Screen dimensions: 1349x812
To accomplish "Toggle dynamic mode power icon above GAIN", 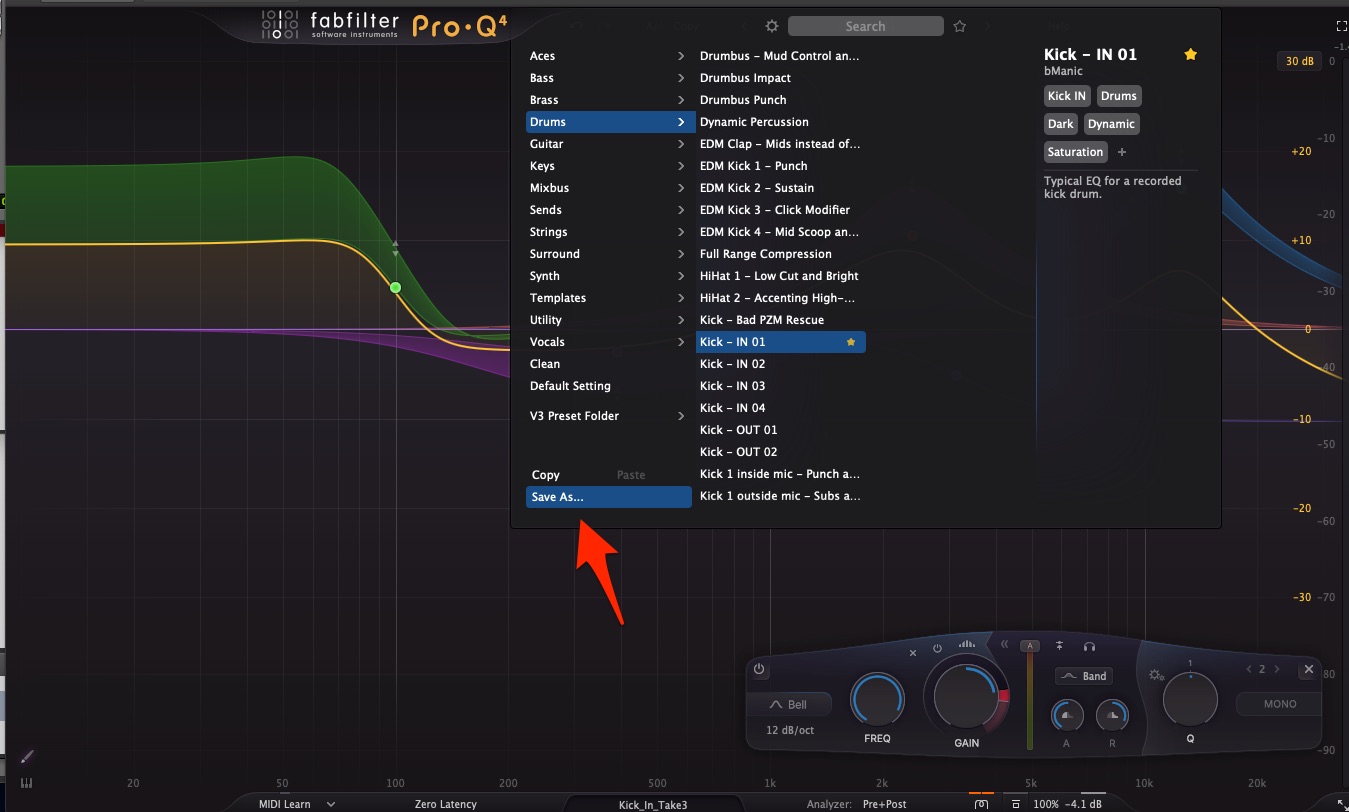I will coord(937,648).
